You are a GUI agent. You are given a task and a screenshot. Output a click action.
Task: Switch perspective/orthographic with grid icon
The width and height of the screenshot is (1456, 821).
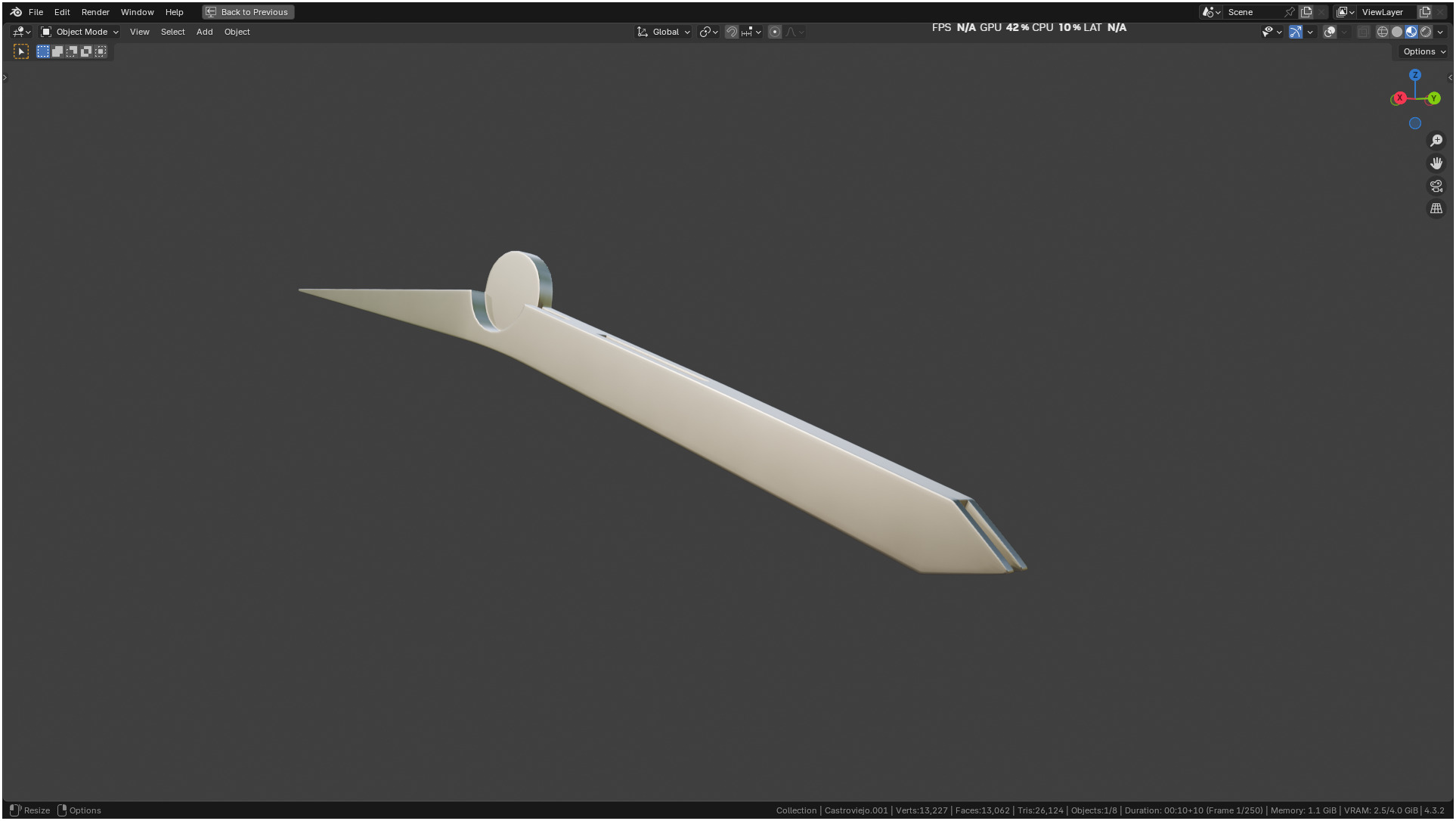tap(1436, 209)
